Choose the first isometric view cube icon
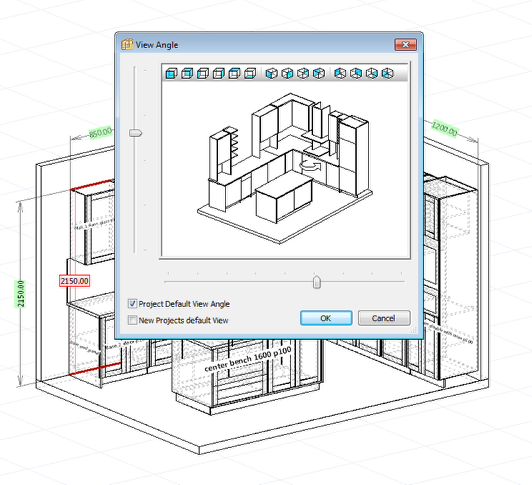The height and width of the screenshot is (485, 532). [x=271, y=73]
